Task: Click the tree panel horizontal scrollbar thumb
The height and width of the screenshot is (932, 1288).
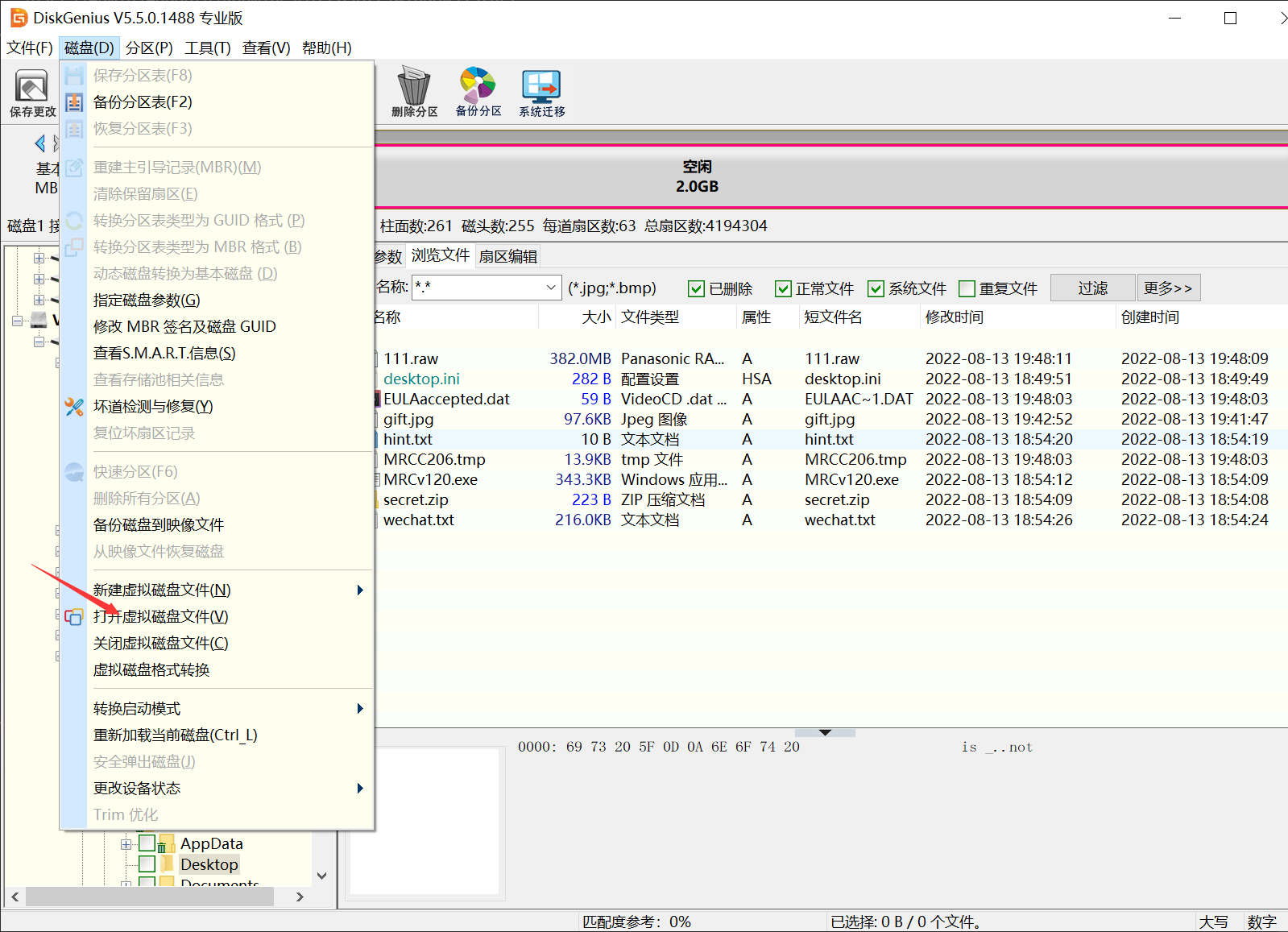Action: point(150,897)
